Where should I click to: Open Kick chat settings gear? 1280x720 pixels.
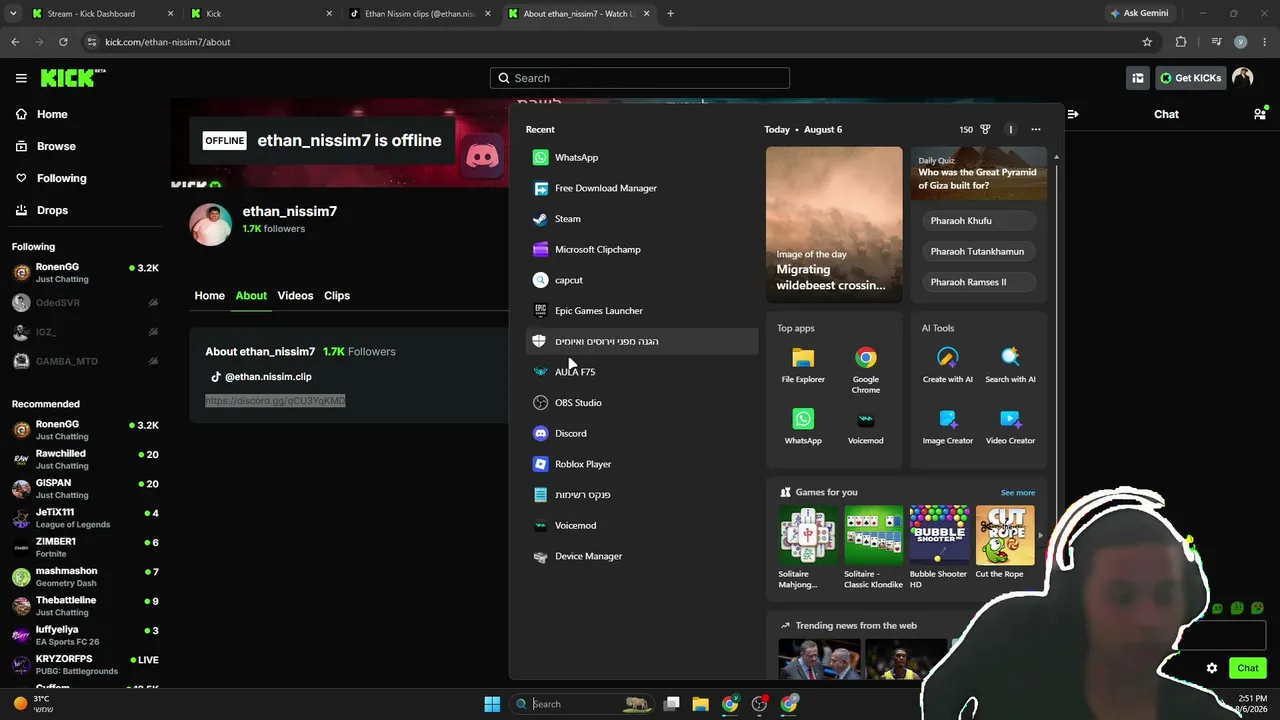click(x=1212, y=668)
